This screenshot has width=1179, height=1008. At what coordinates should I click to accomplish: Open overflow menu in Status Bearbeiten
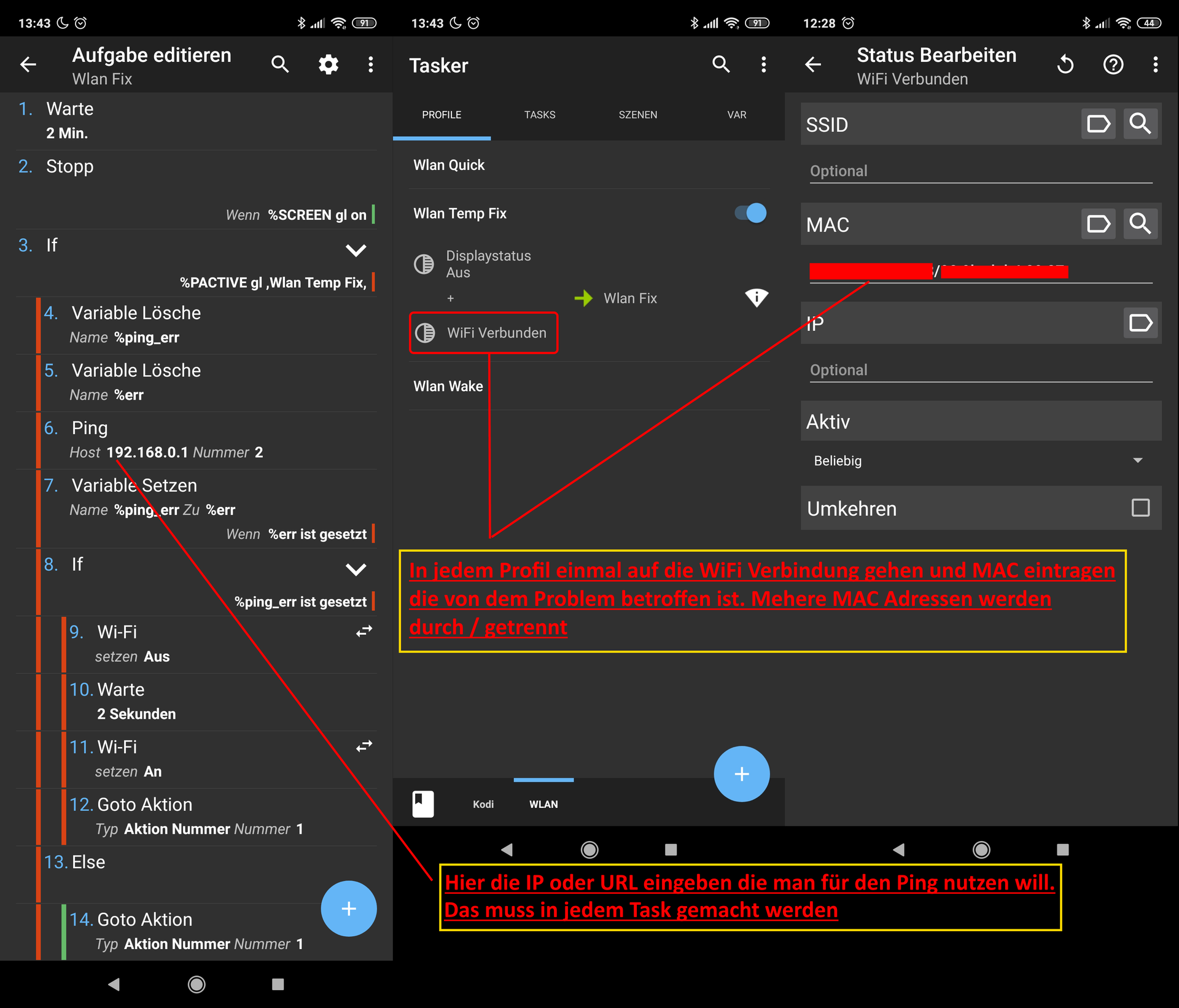[1156, 64]
